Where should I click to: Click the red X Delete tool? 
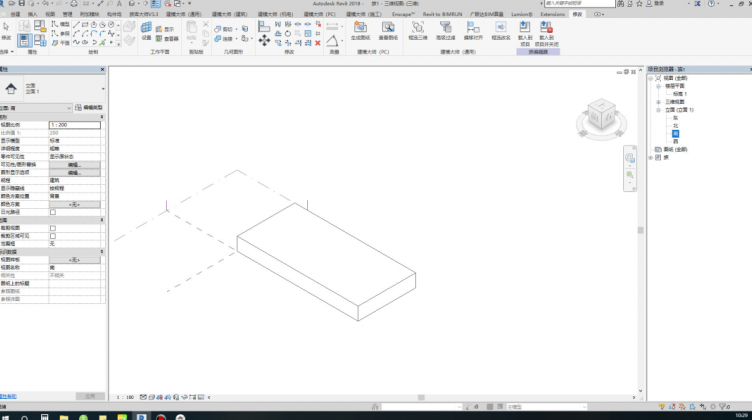[317, 43]
